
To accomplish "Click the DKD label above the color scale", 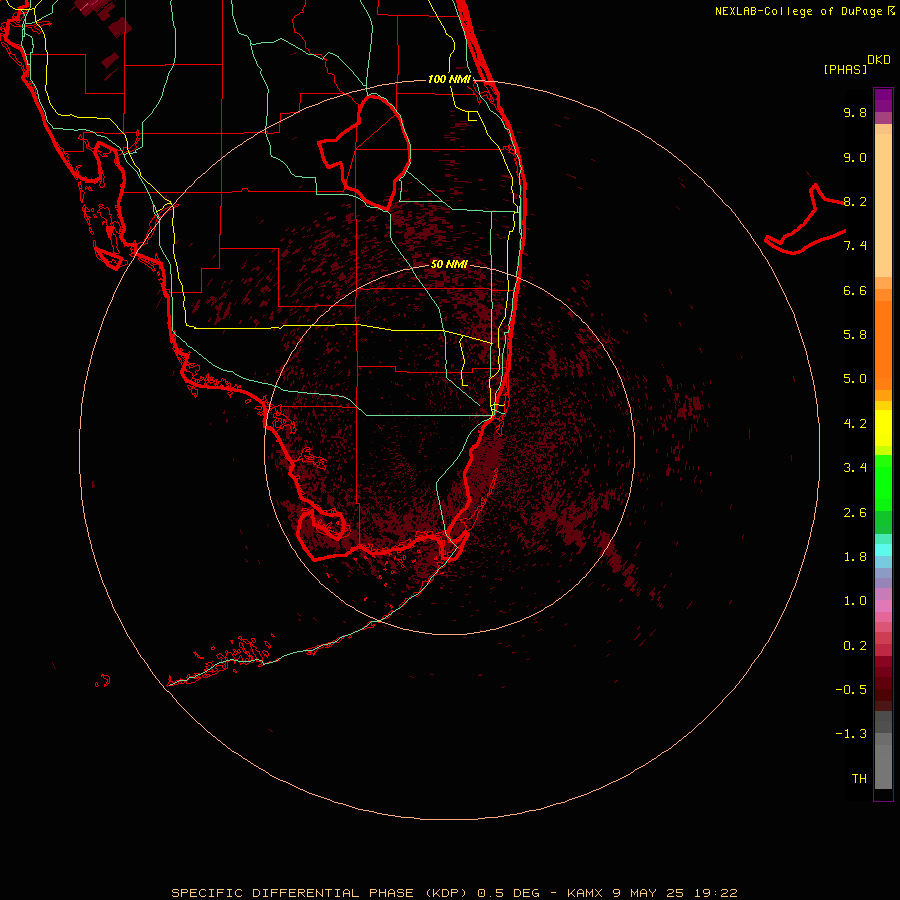I will (879, 60).
